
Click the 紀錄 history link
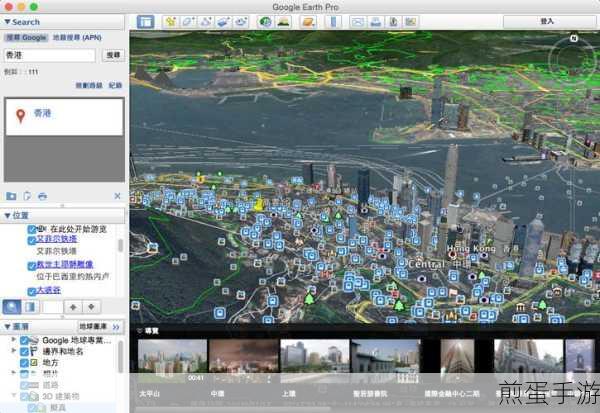pos(115,85)
